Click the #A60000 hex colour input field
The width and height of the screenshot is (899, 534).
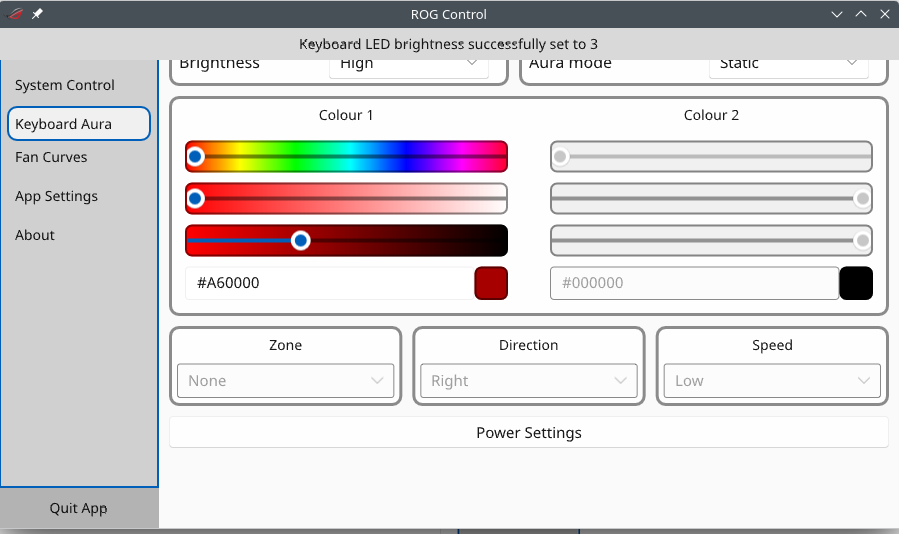328,283
